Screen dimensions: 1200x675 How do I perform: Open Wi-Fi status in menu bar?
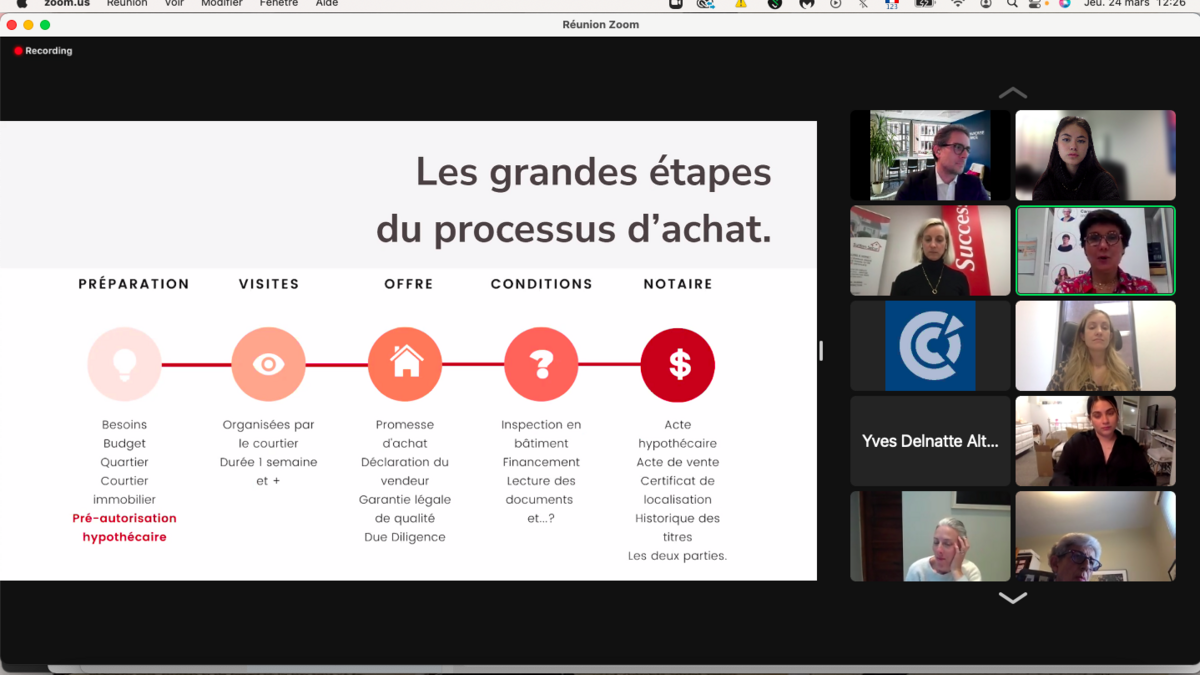(x=958, y=4)
